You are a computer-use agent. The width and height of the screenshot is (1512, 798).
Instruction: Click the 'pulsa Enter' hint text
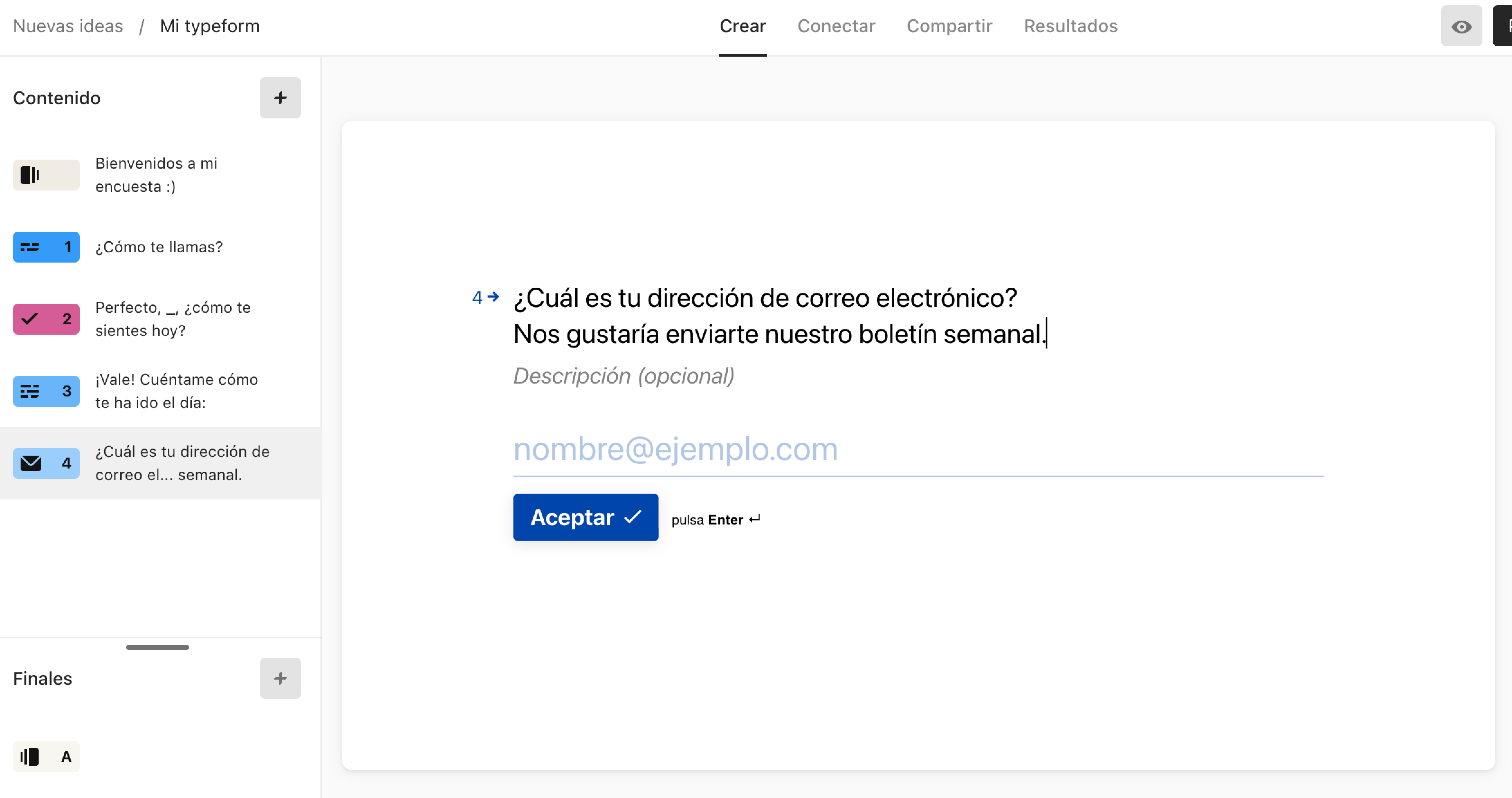pos(715,520)
